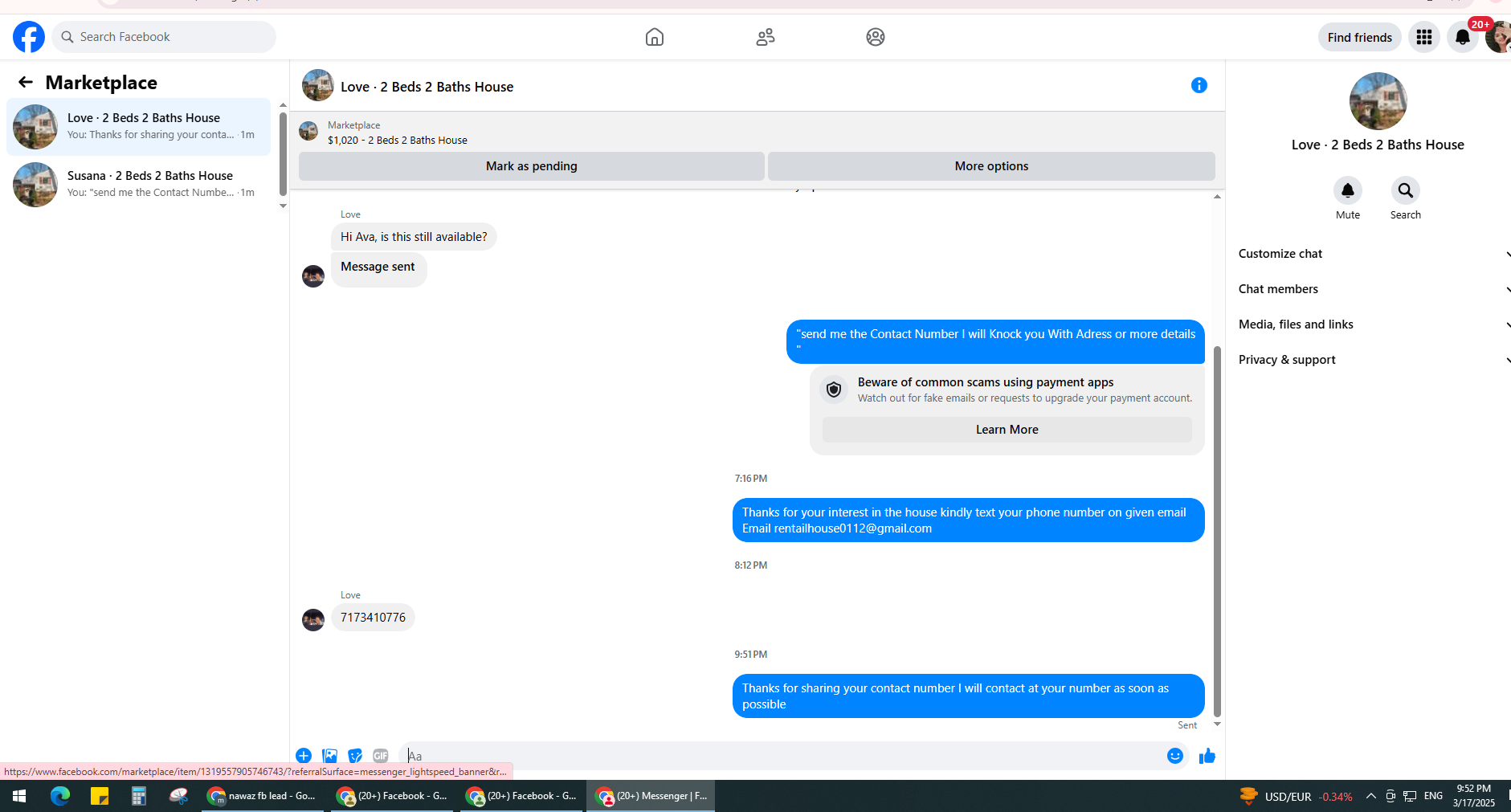Screen dimensions: 1511x812
Task: Open the Friends icon in top navigation
Action: click(766, 37)
